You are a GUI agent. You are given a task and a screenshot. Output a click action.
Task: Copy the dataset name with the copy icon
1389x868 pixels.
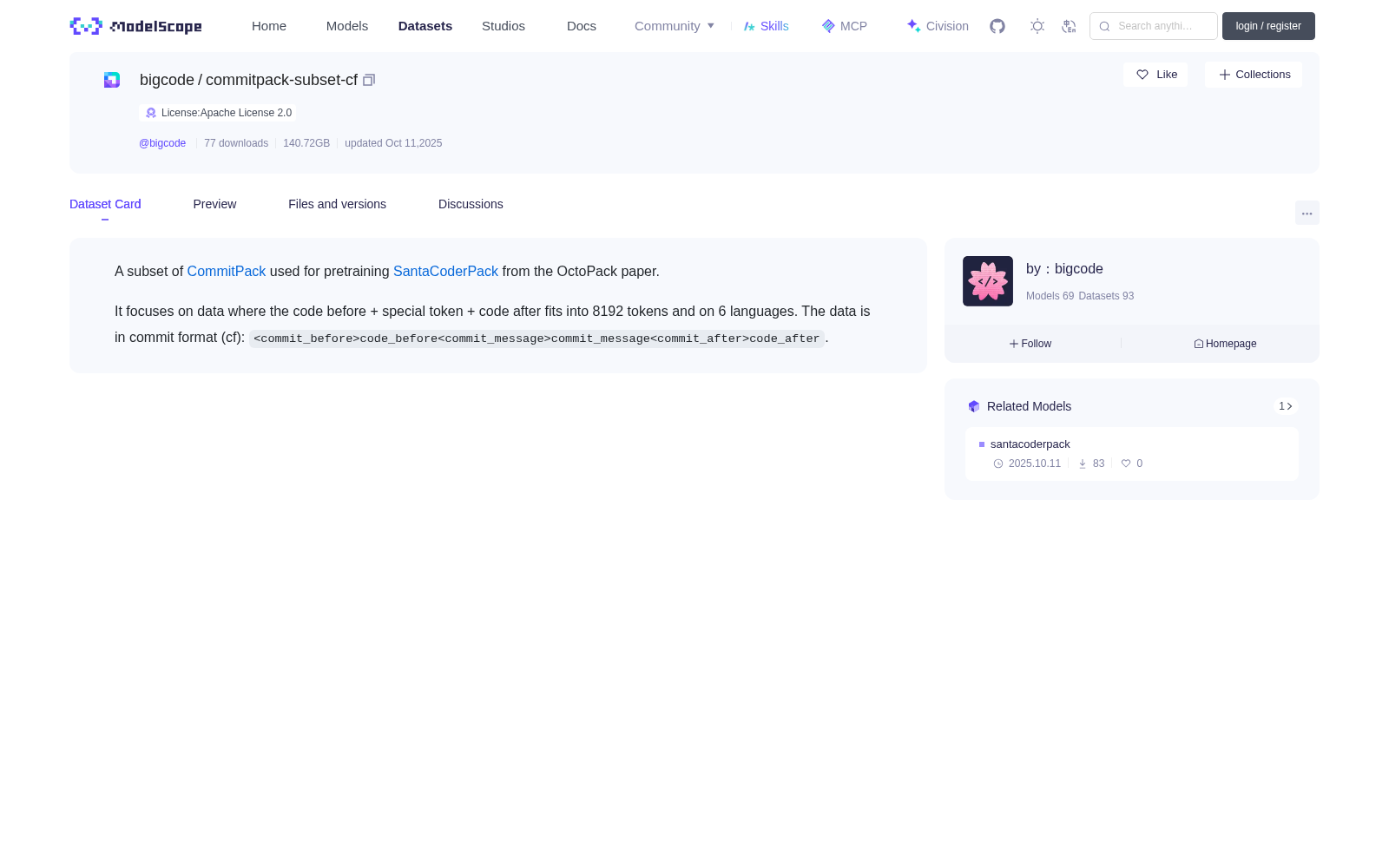tap(369, 80)
